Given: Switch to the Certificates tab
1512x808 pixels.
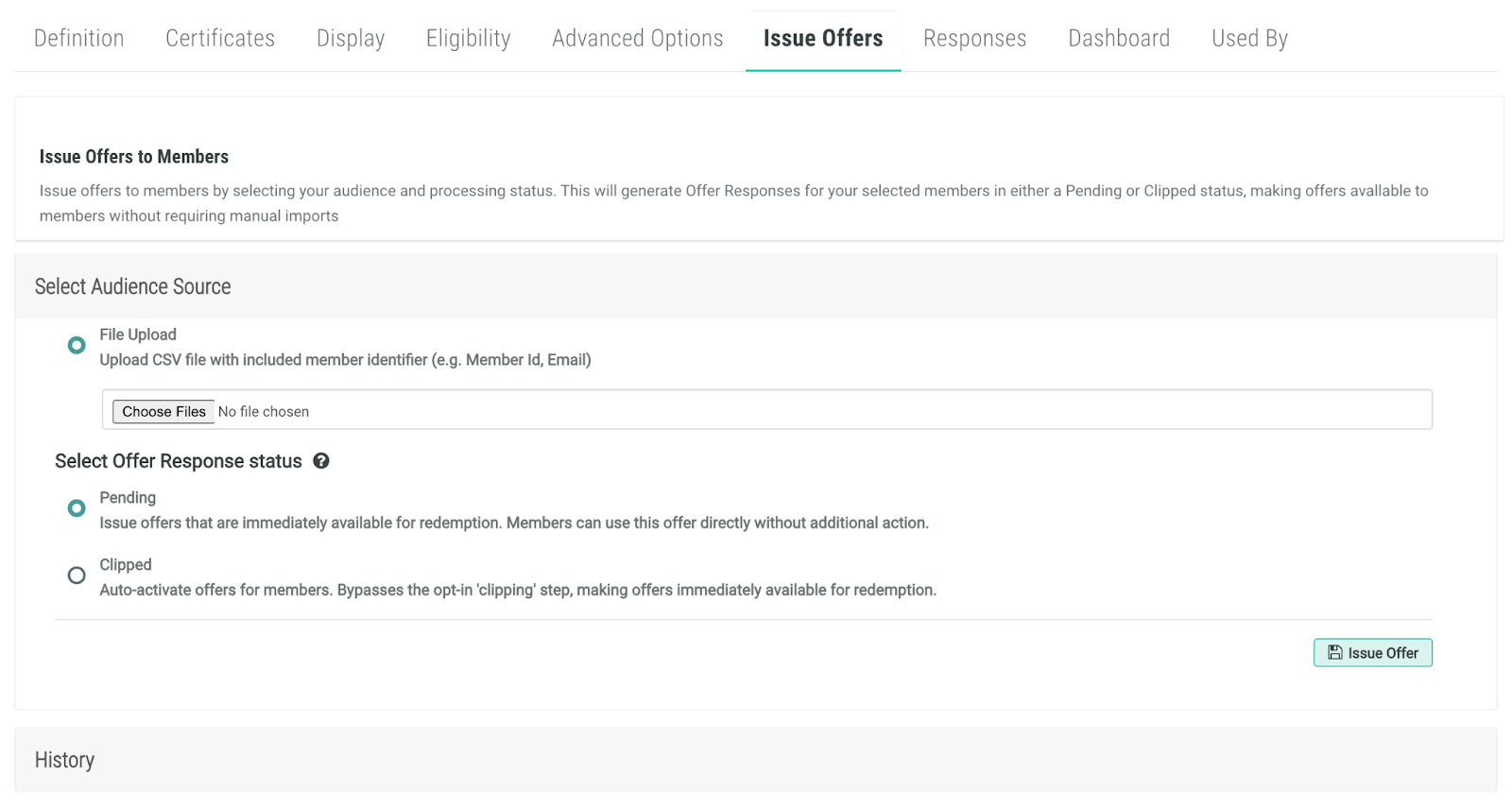Looking at the screenshot, I should pos(220,39).
